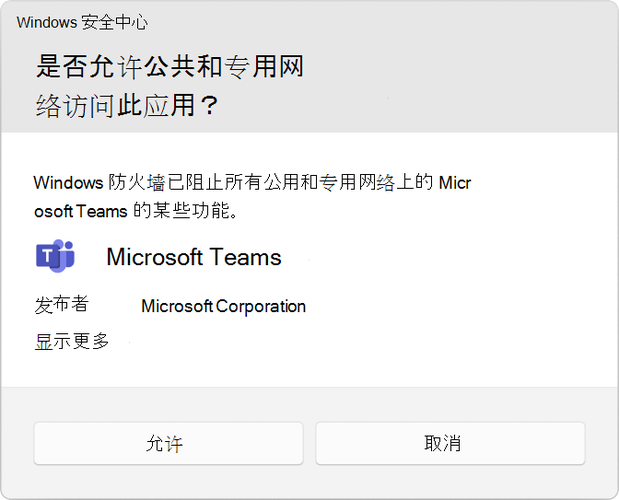This screenshot has width=619, height=500.
Task: Click the 防火墙 word in description
Action: (136, 183)
